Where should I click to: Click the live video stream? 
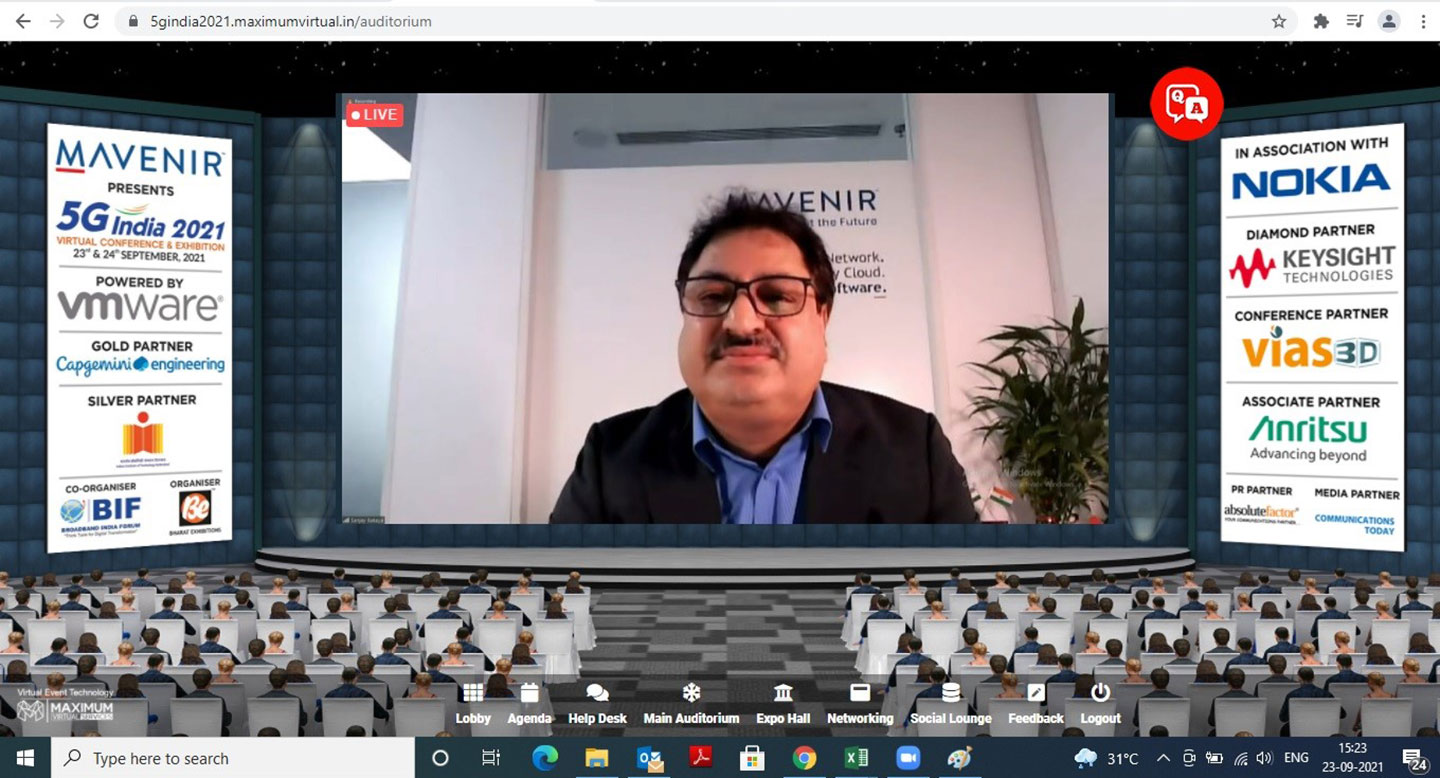(x=725, y=308)
